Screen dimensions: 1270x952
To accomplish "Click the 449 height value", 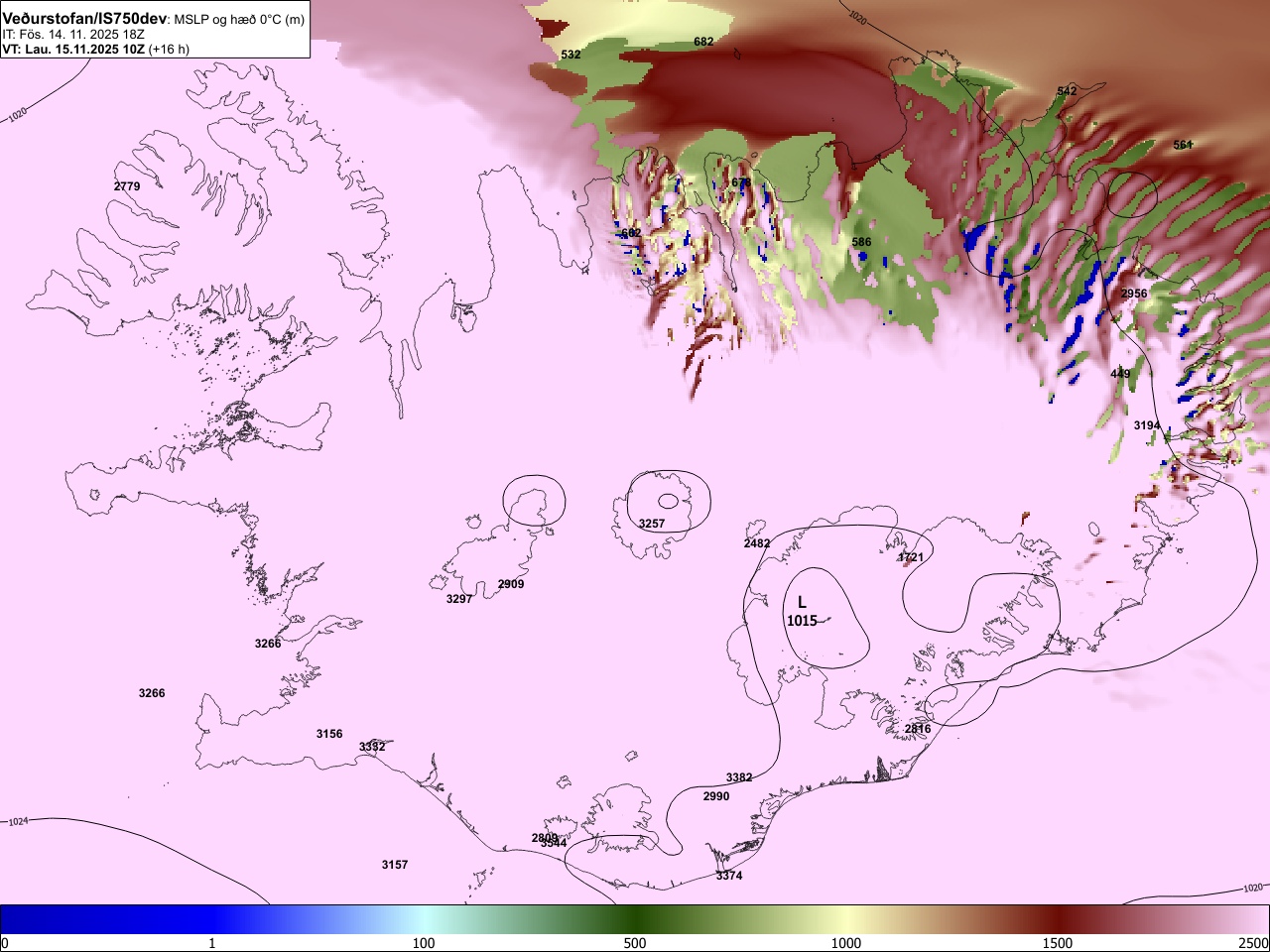I will click(x=1120, y=374).
